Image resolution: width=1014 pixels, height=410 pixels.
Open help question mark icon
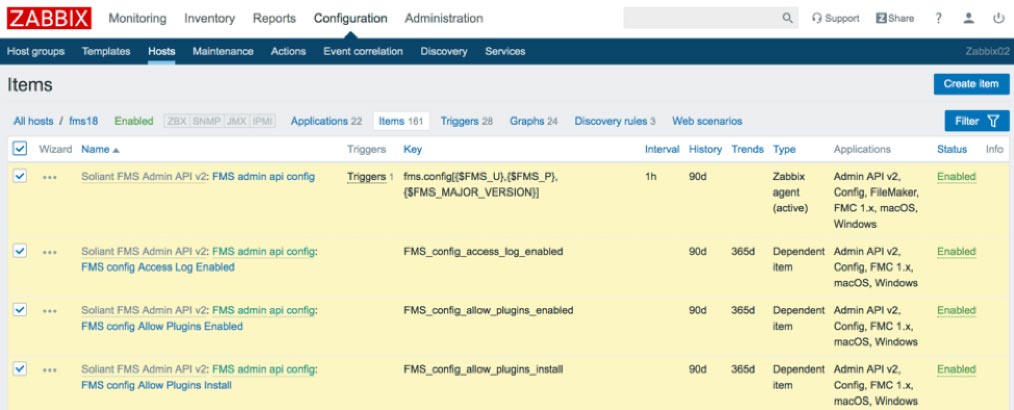coord(938,18)
